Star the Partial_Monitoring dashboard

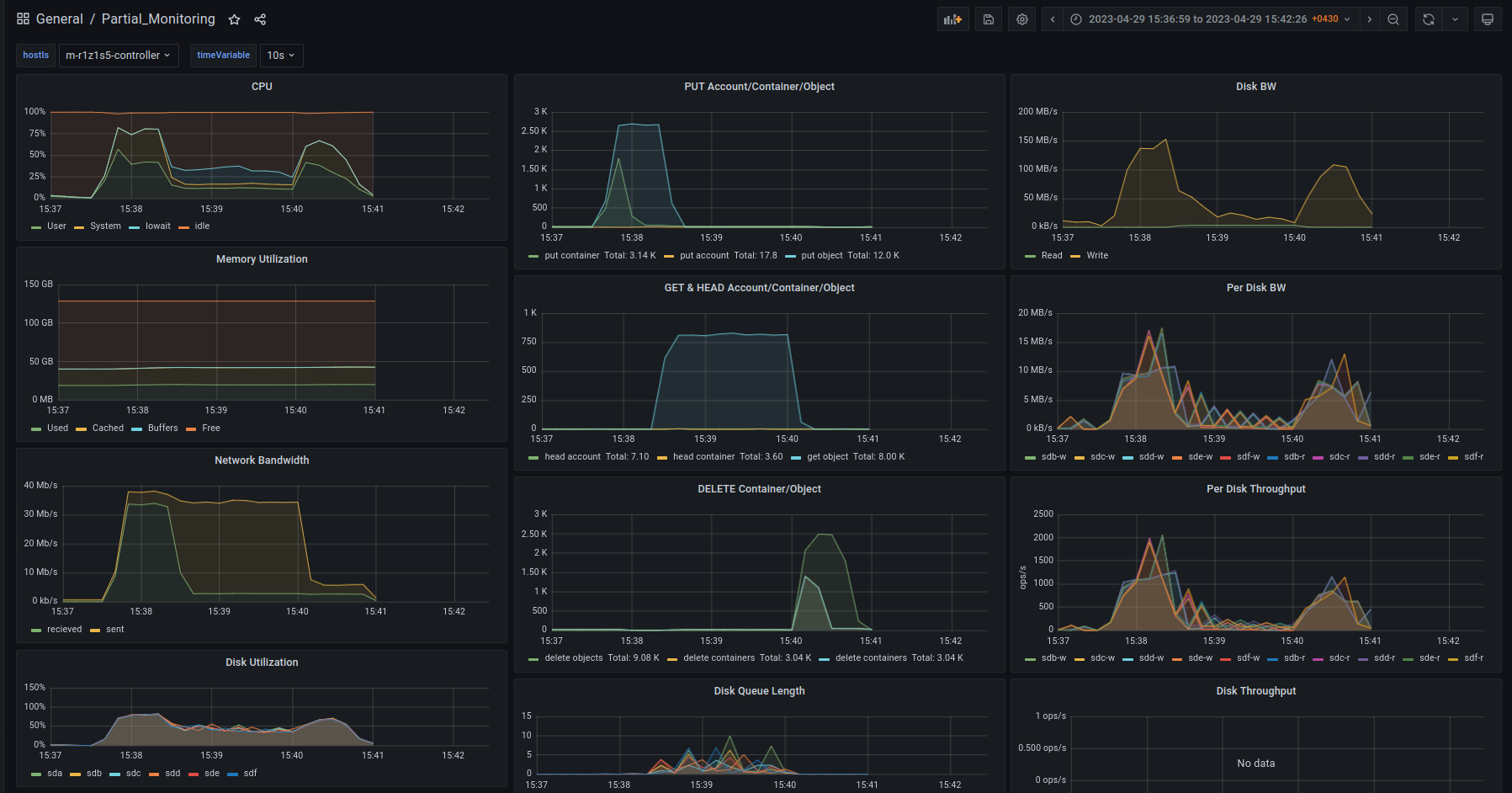(x=235, y=19)
